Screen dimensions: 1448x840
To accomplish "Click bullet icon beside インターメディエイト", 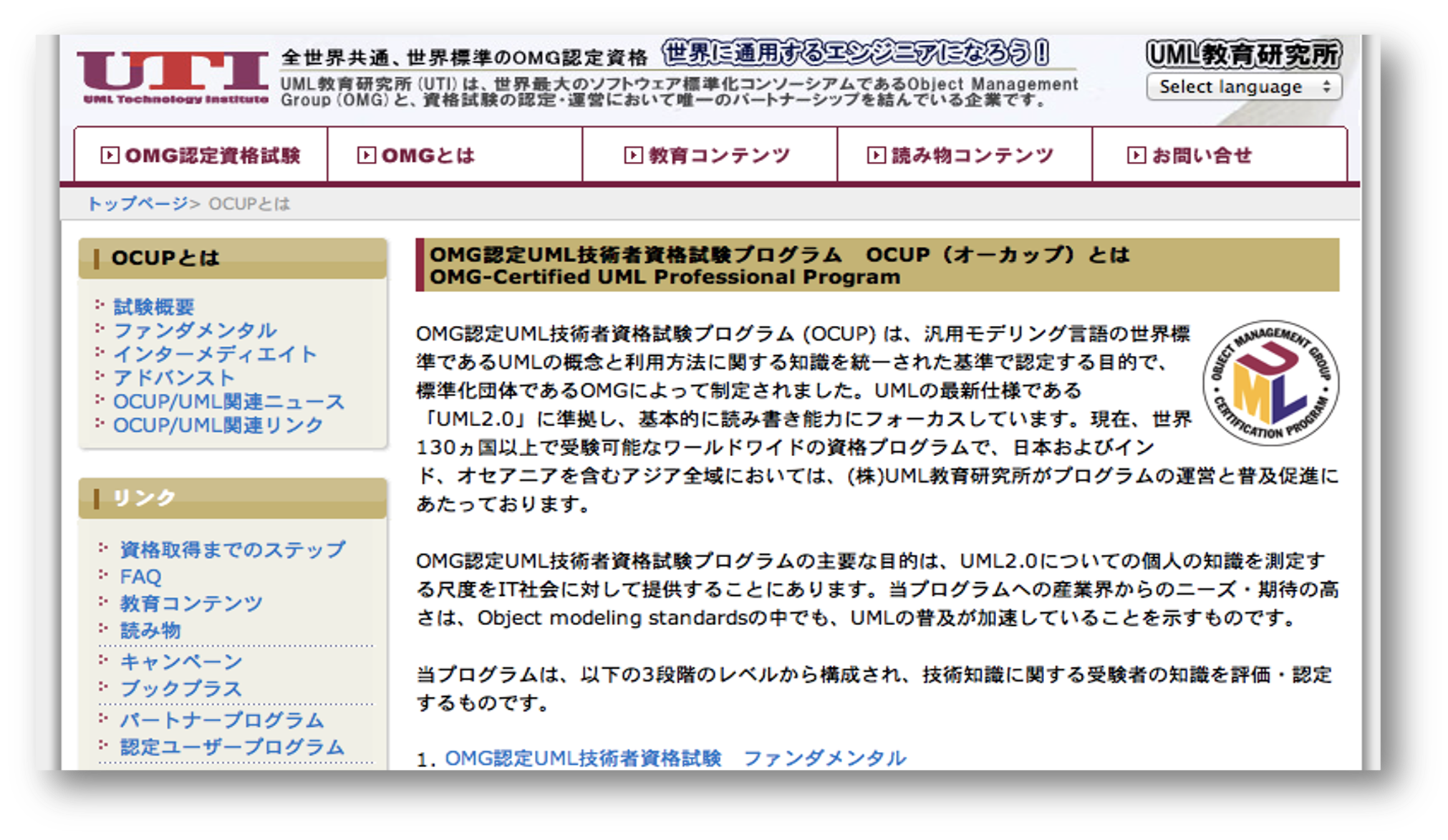I will [x=100, y=352].
